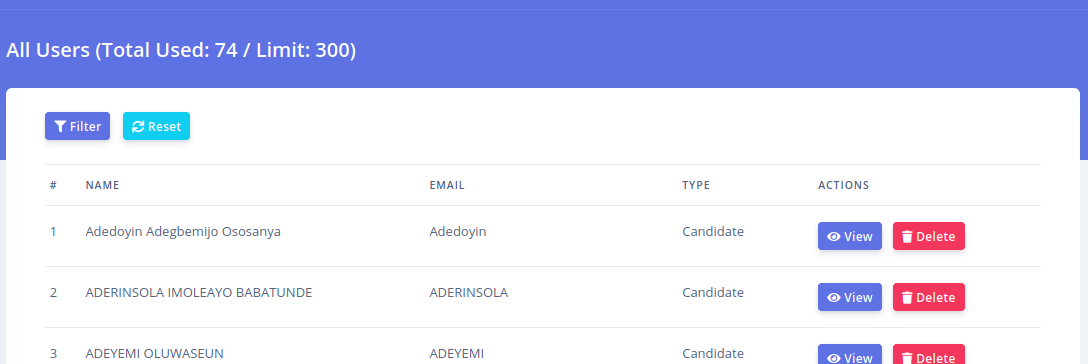Open the Filter options
Viewport: 1088px width, 364px height.
pos(78,126)
